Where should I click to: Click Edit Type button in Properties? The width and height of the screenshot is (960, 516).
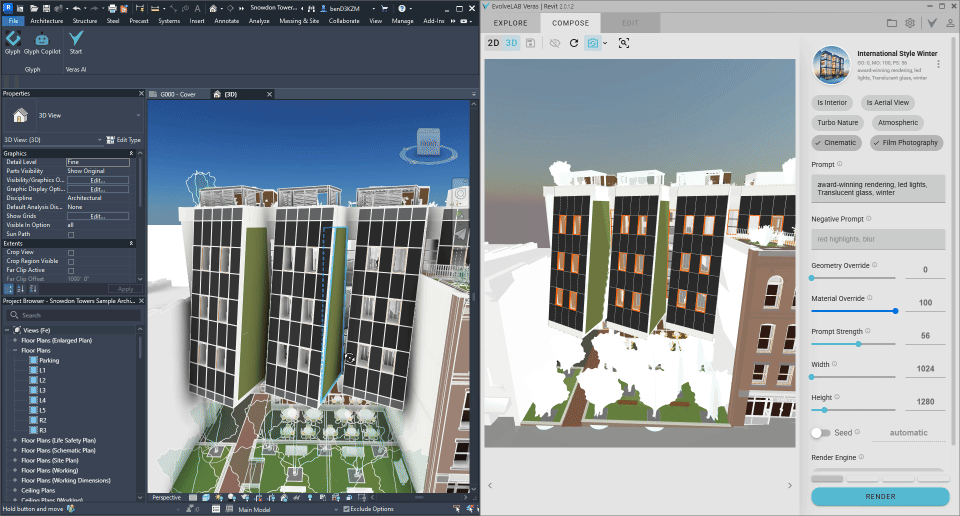point(124,140)
